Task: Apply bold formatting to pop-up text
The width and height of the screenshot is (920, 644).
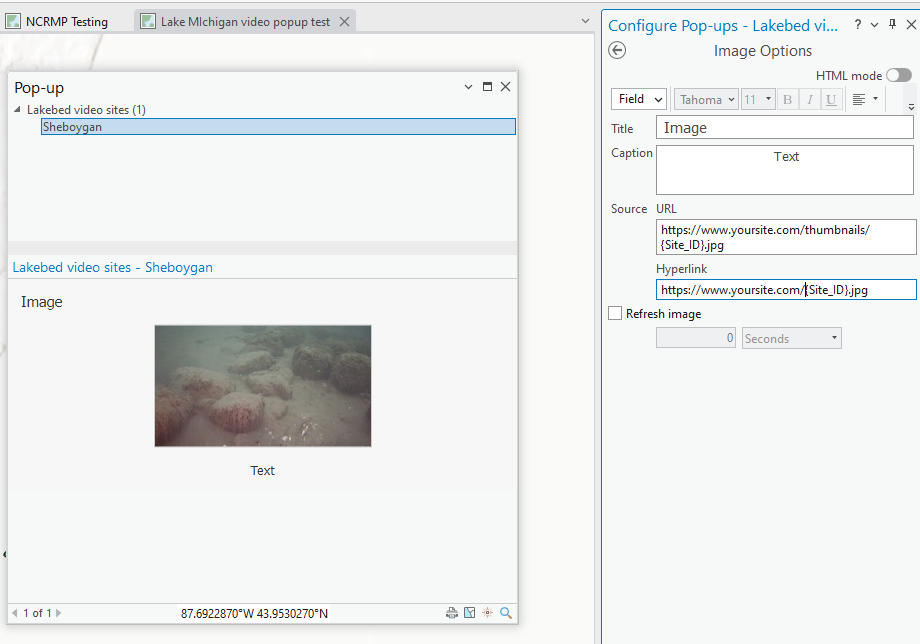Action: coord(787,98)
